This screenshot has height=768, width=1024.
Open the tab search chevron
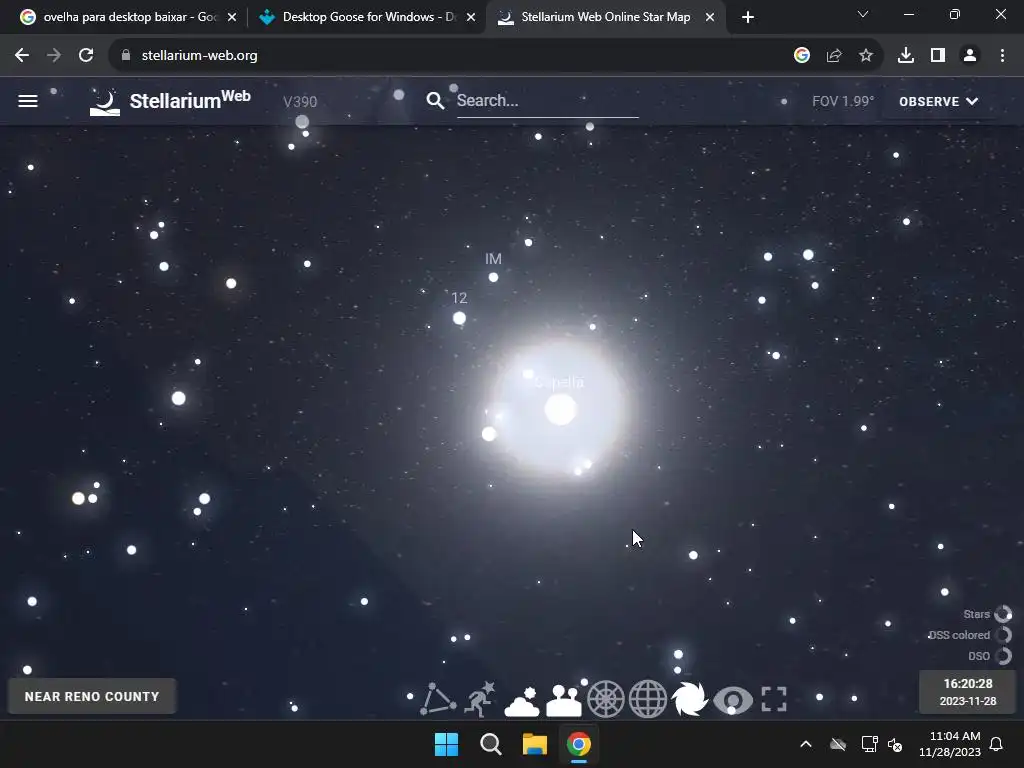[863, 14]
